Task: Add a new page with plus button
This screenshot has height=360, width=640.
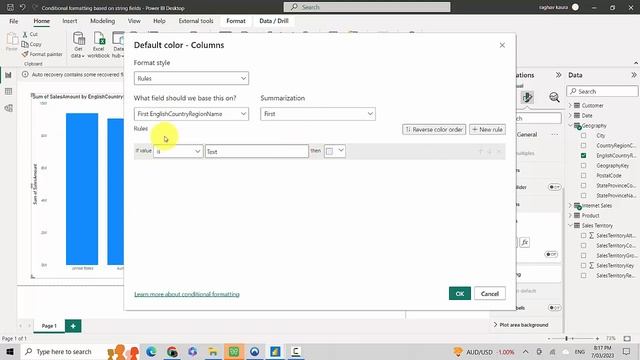Action: click(x=73, y=326)
